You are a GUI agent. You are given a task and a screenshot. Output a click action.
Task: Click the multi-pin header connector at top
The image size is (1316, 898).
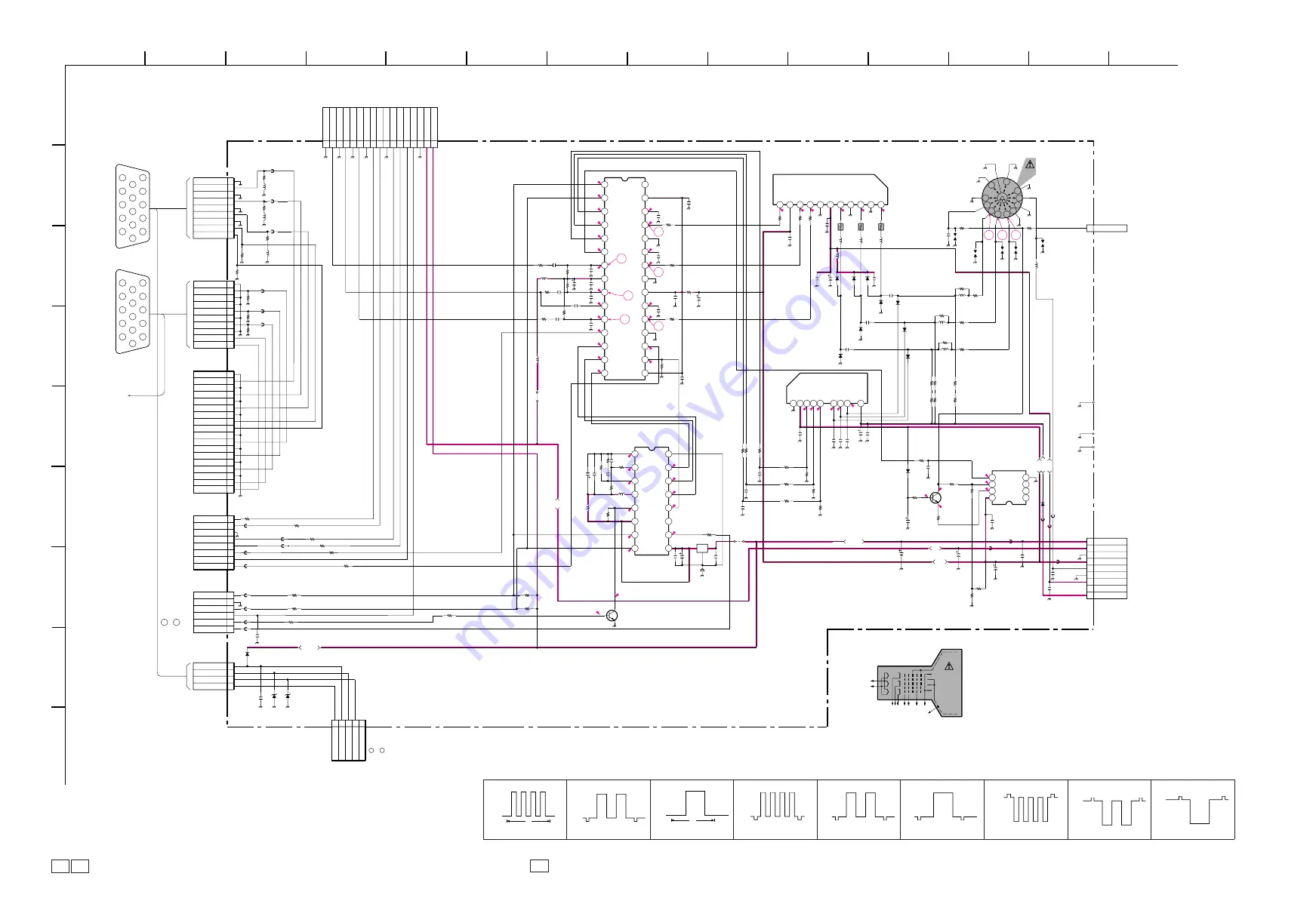coord(380,127)
